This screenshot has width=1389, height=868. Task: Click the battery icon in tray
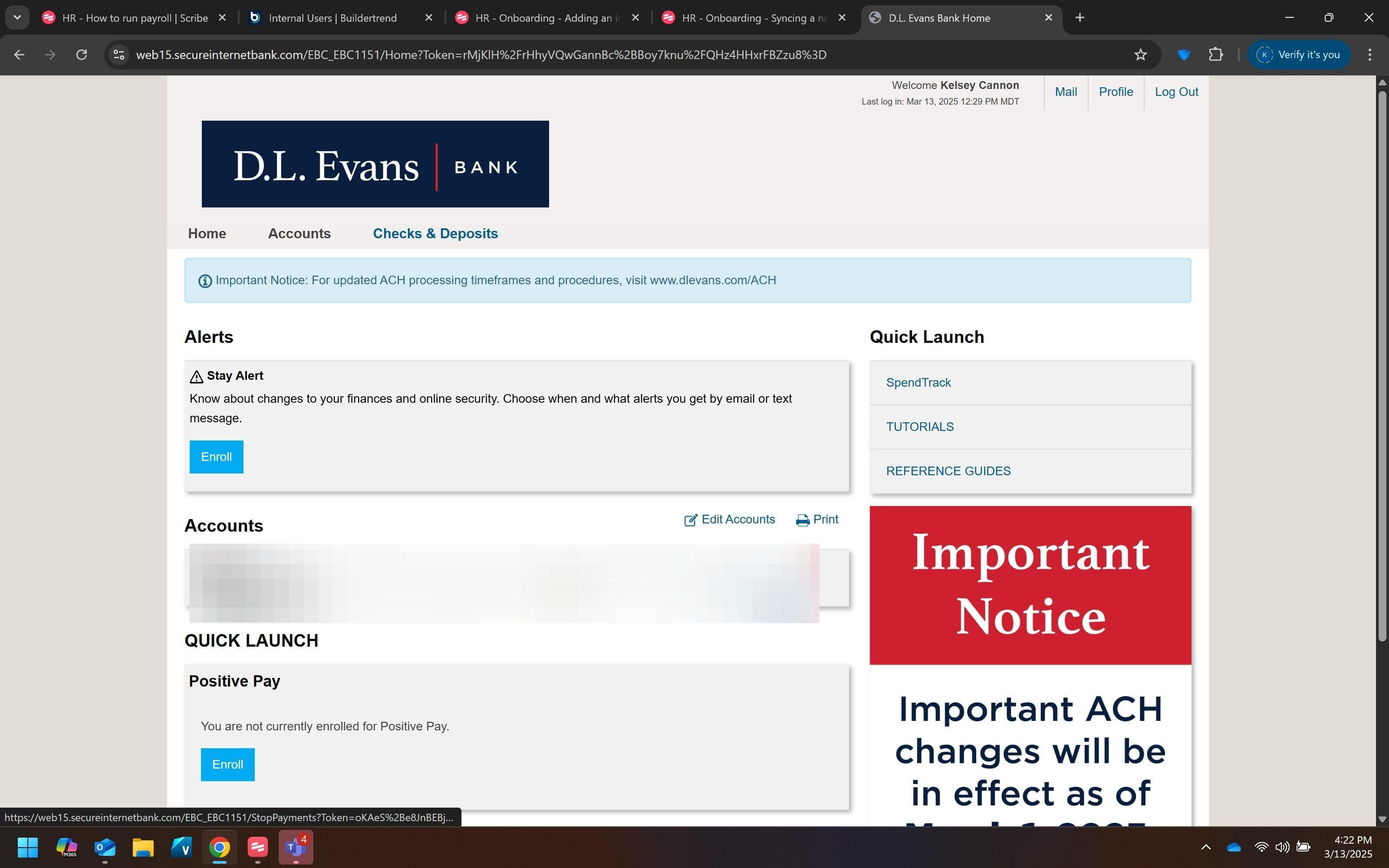click(1303, 847)
